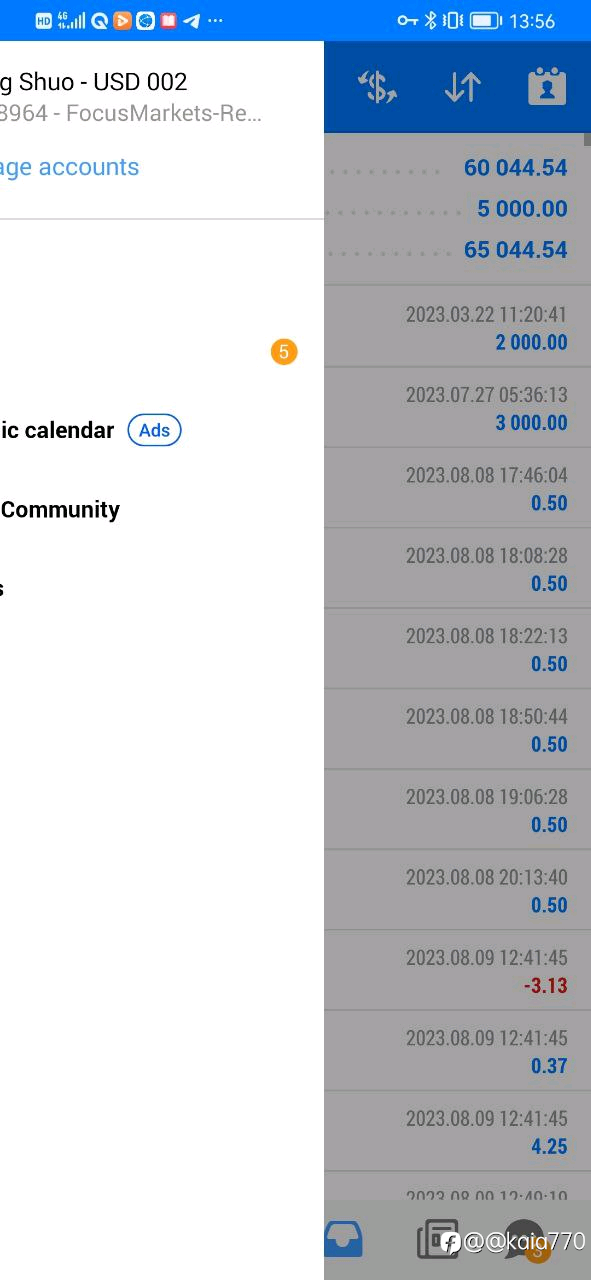The image size is (591, 1280).
Task: Open the 2023.07.27 entry of 3 000.00
Action: [457, 408]
